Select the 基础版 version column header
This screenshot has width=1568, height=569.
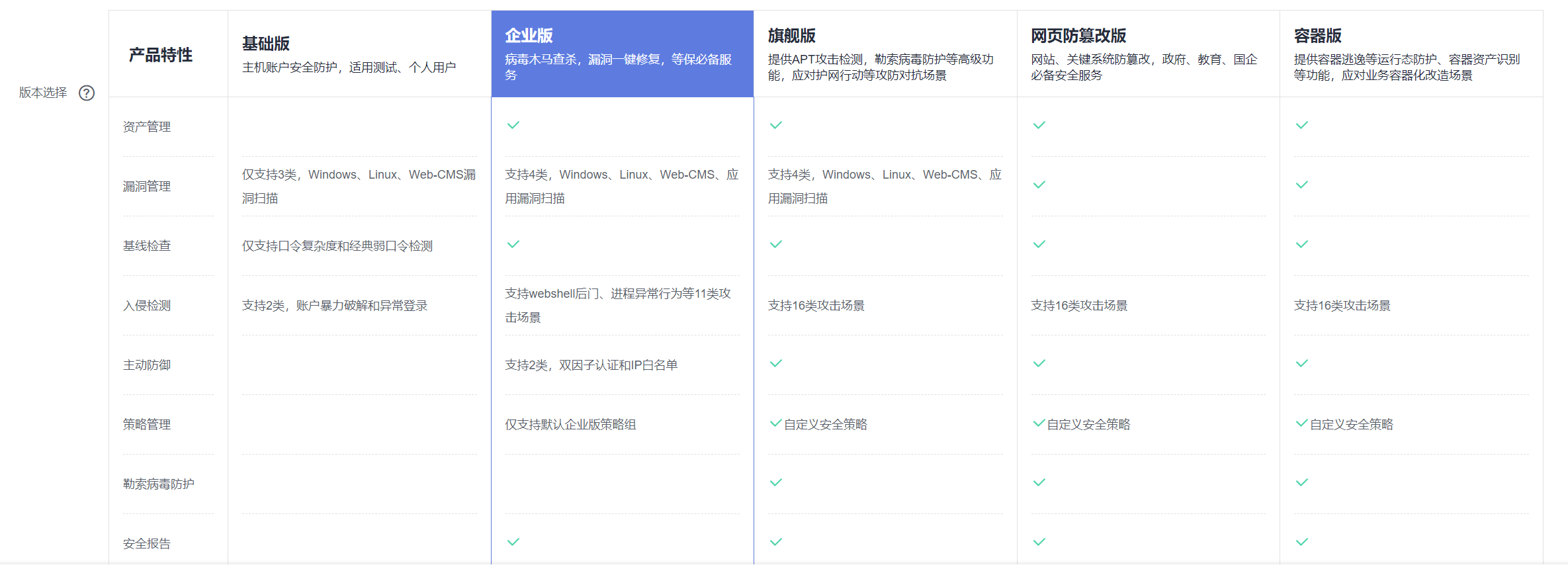(359, 54)
